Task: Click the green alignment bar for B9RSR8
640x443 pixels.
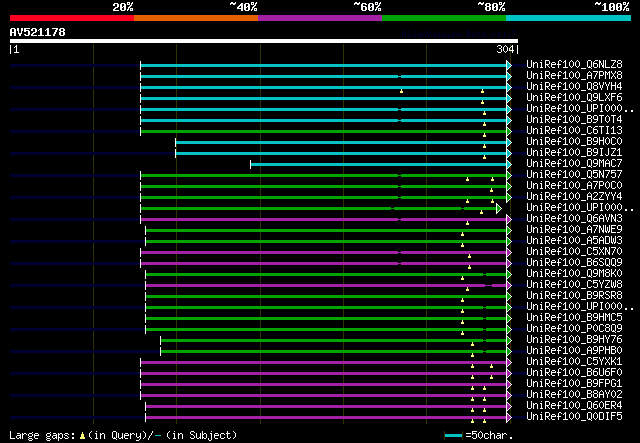Action: click(328, 296)
